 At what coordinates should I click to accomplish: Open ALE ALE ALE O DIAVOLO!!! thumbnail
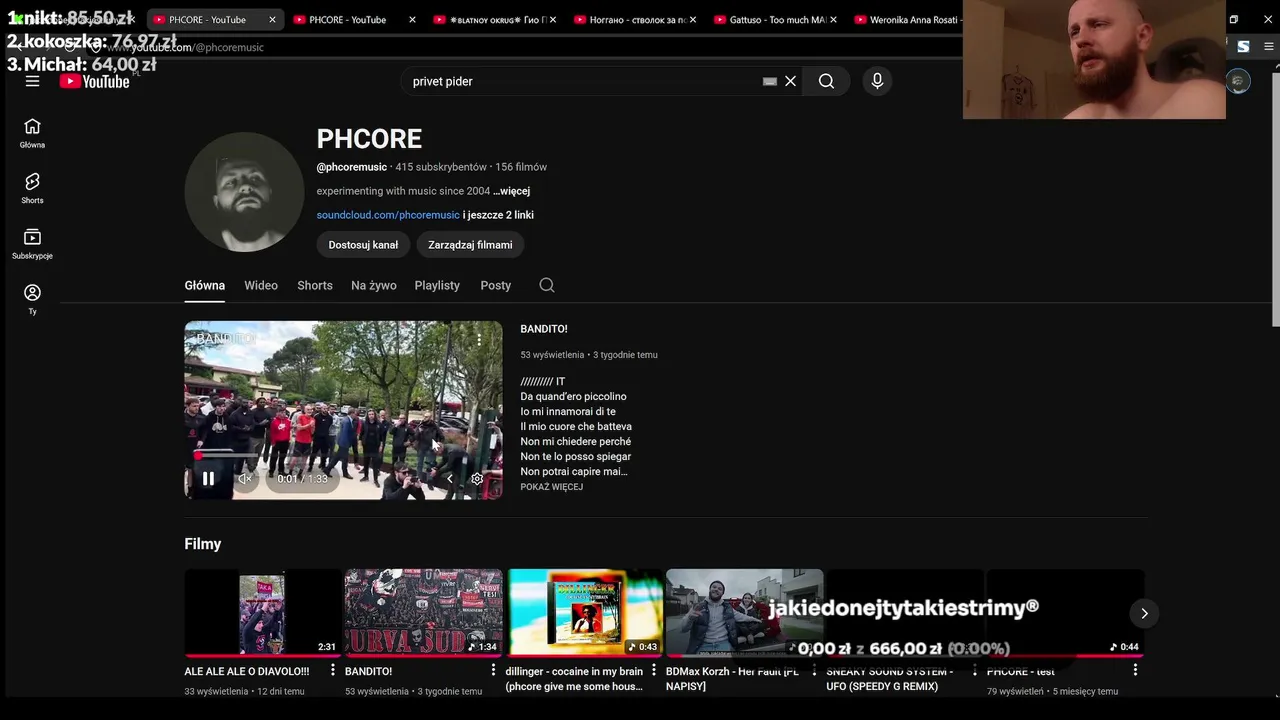263,613
